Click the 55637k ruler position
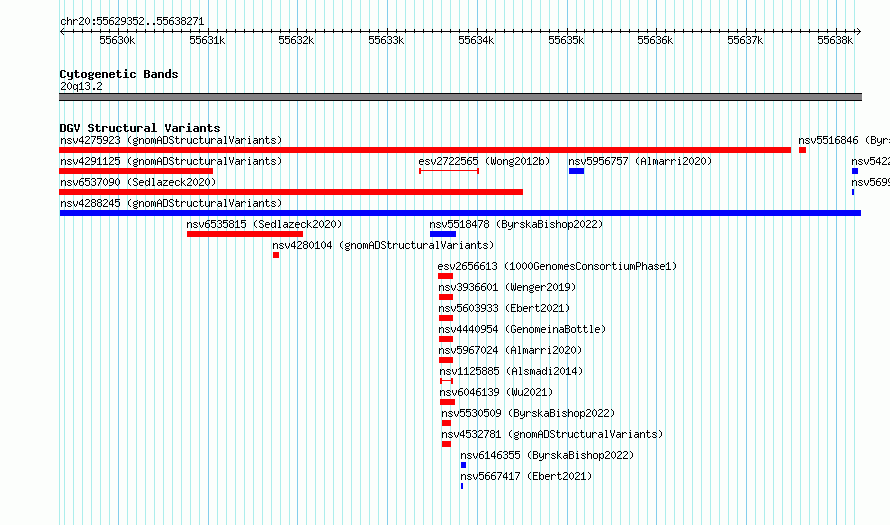Viewport: 890px width, 525px height. click(745, 40)
